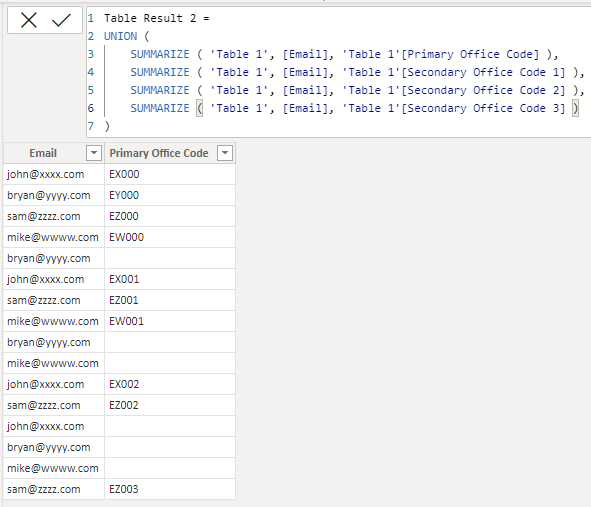This screenshot has height=507, width=591.
Task: Place cursor on 'Table Result 2 =' line
Action: pos(156,18)
